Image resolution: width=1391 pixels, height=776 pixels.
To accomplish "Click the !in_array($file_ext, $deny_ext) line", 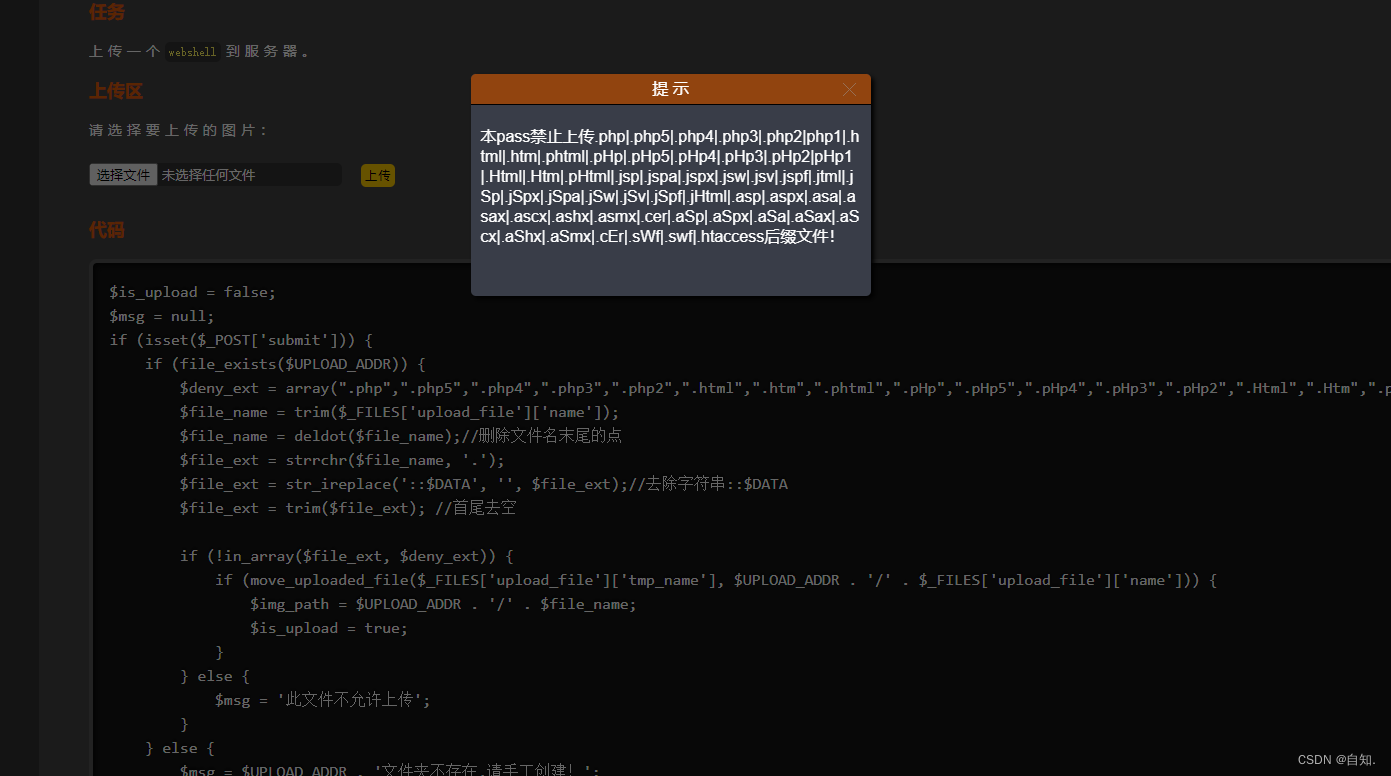I will [x=347, y=556].
